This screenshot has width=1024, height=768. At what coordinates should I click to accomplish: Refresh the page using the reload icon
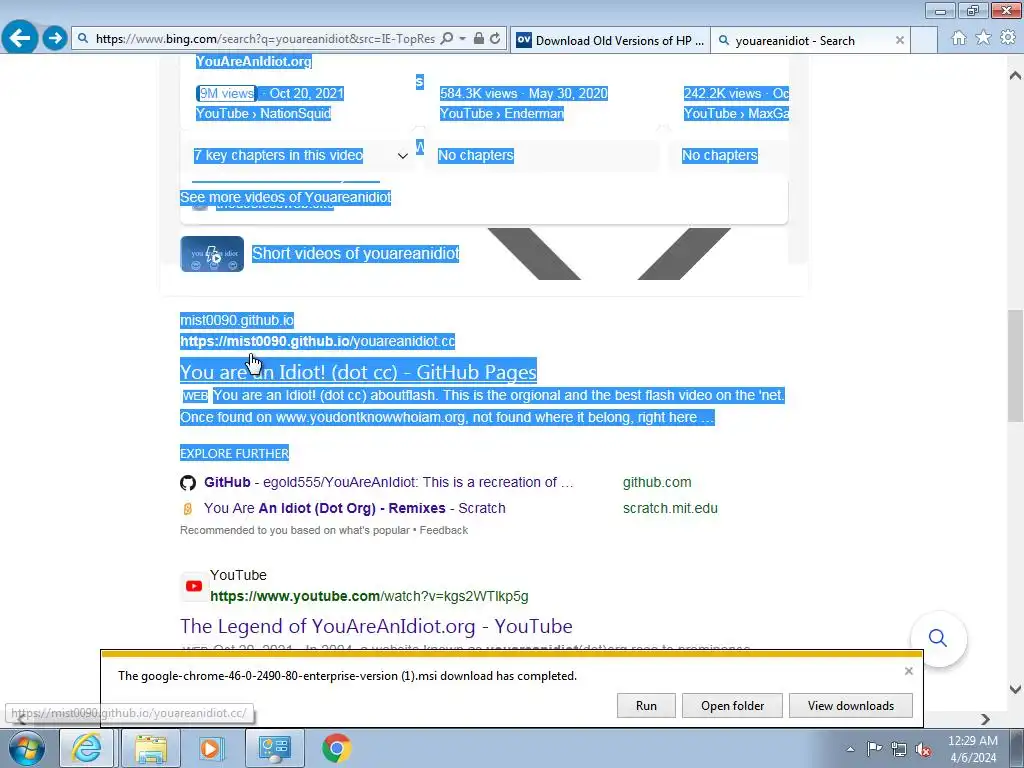coord(496,39)
